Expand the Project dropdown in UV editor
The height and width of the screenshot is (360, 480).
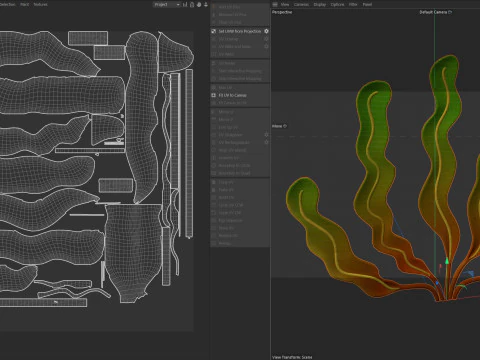tap(167, 4)
